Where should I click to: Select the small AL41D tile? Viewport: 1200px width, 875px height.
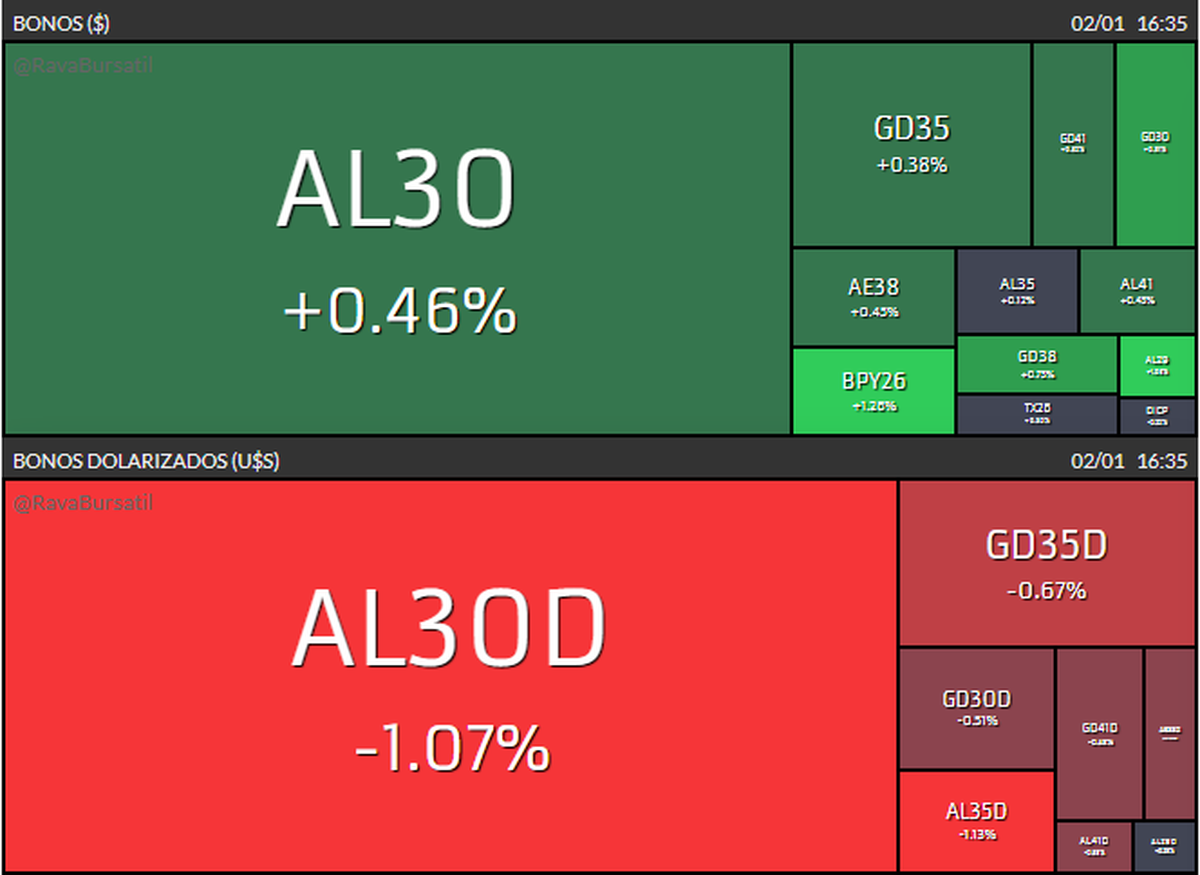1093,846
